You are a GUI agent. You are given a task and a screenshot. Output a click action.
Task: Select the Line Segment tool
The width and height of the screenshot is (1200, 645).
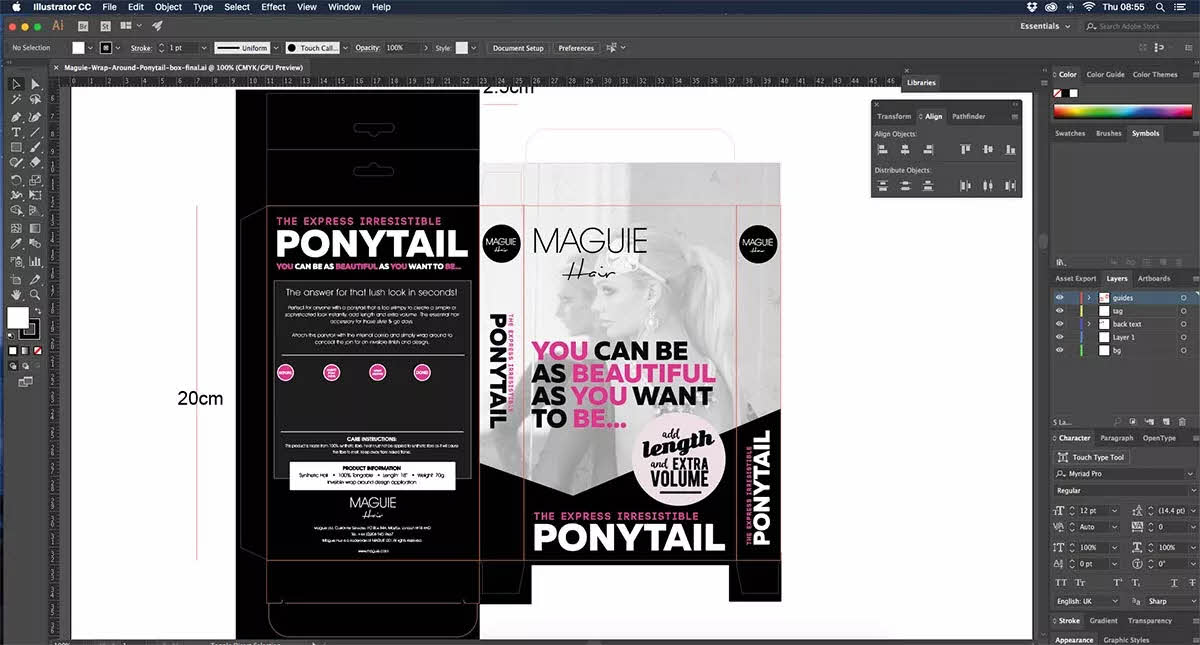pos(35,132)
